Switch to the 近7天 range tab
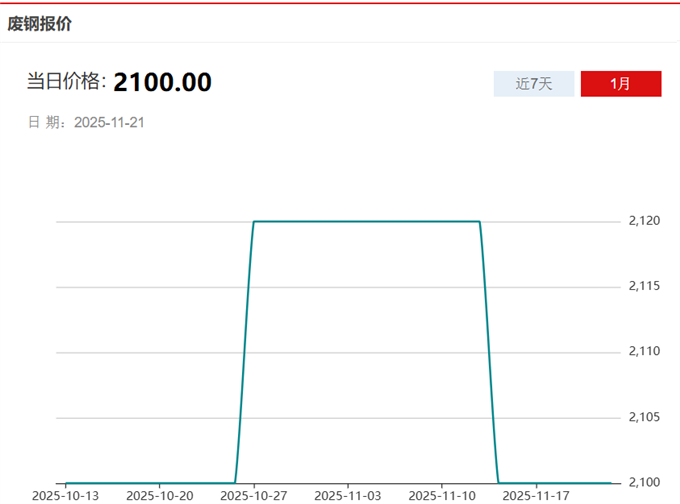Image resolution: width=680 pixels, height=504 pixels. (533, 84)
